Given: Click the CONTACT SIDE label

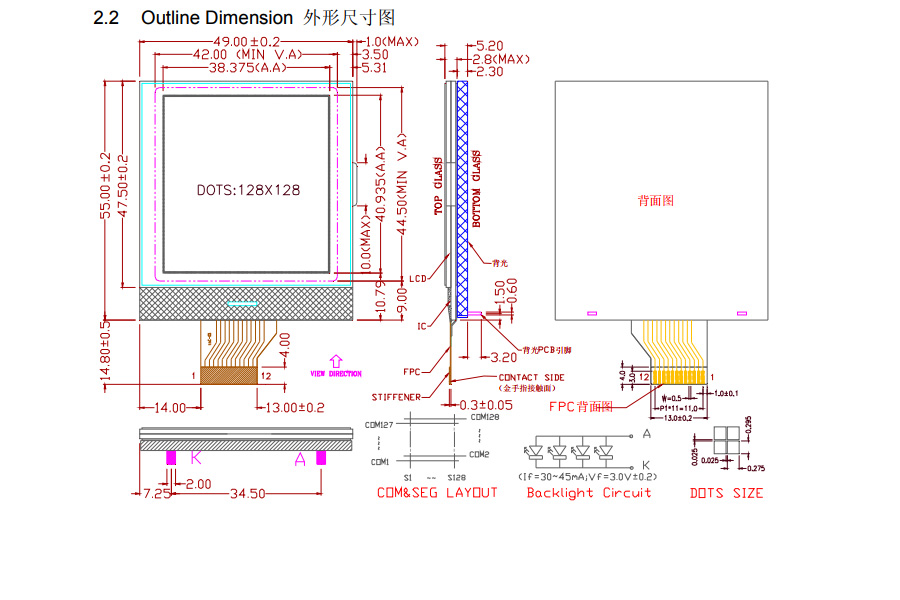Looking at the screenshot, I should (x=531, y=377).
